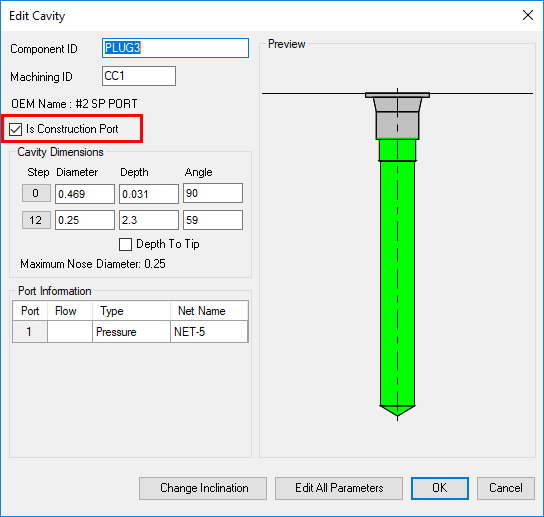Image resolution: width=544 pixels, height=517 pixels.
Task: Click the green cavity drill in preview
Action: click(x=398, y=278)
